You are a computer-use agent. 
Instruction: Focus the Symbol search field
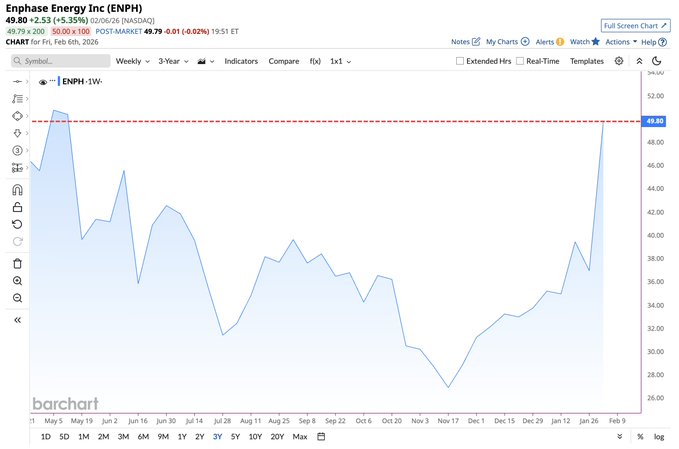click(x=61, y=61)
